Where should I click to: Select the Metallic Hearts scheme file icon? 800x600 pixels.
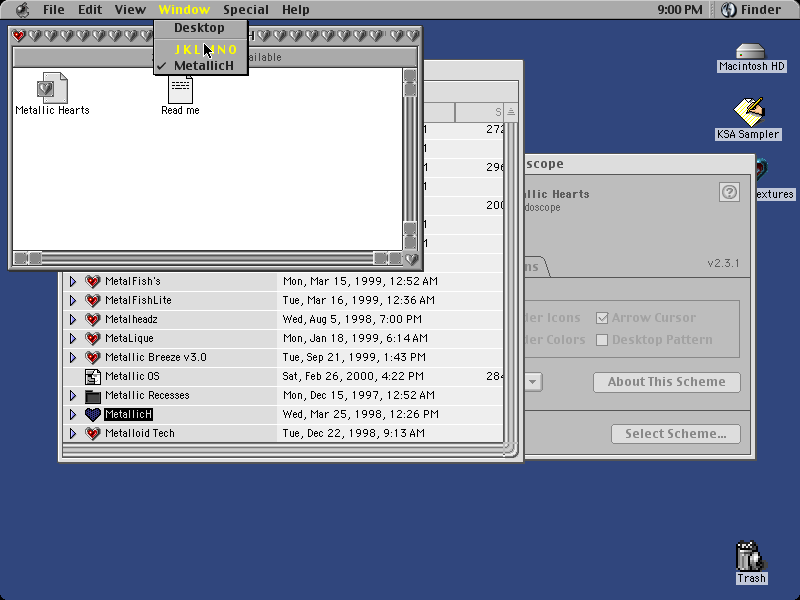(x=52, y=88)
